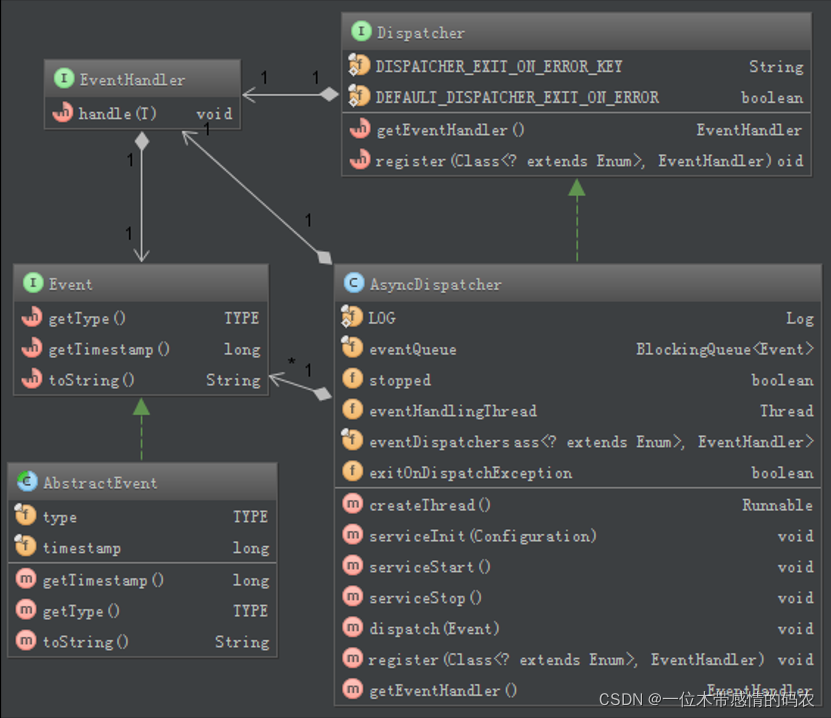Click the AbstractEvent class icon
The height and width of the screenshot is (718, 831).
click(27, 482)
